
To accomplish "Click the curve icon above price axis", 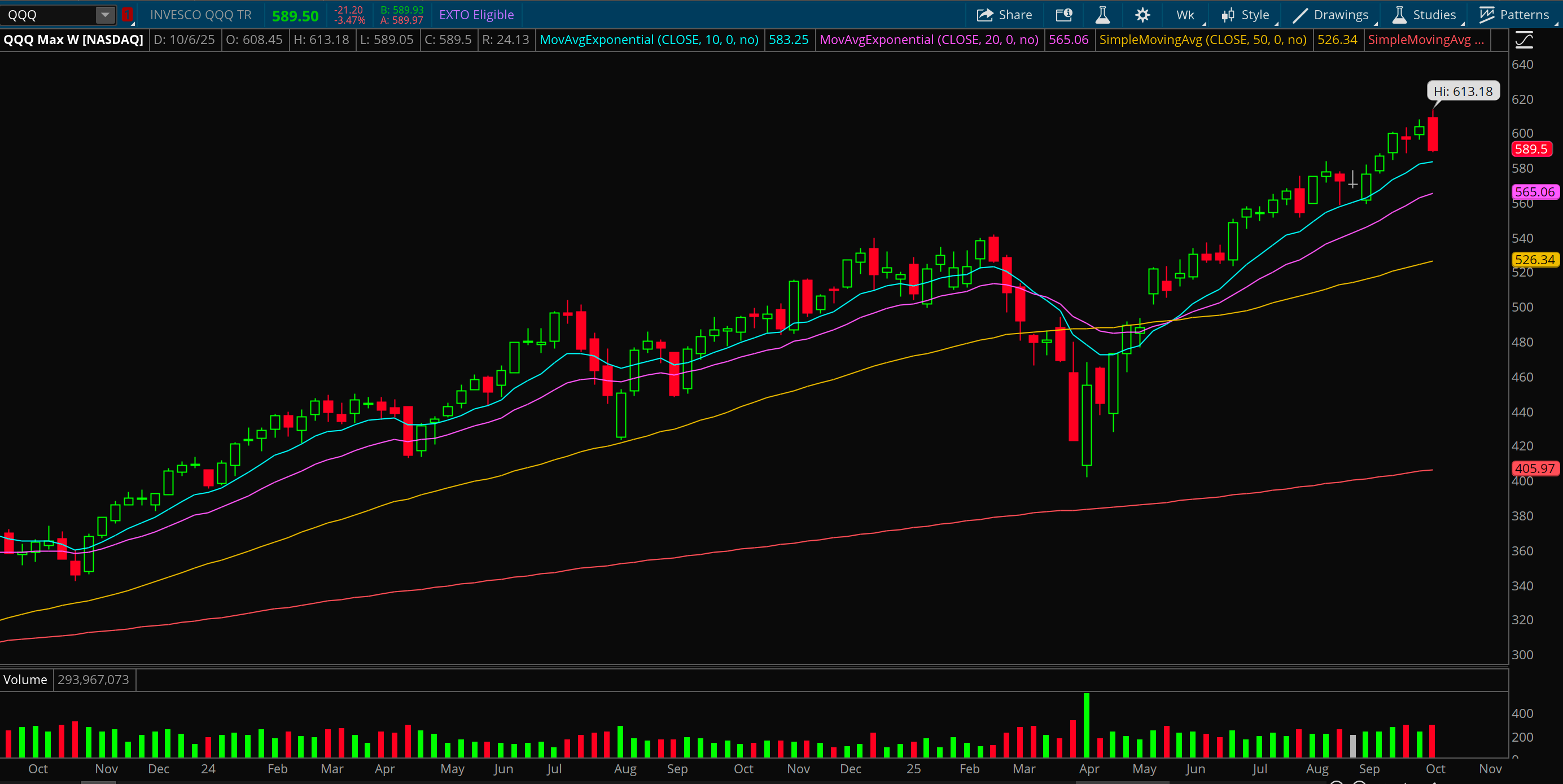I will [x=1523, y=41].
